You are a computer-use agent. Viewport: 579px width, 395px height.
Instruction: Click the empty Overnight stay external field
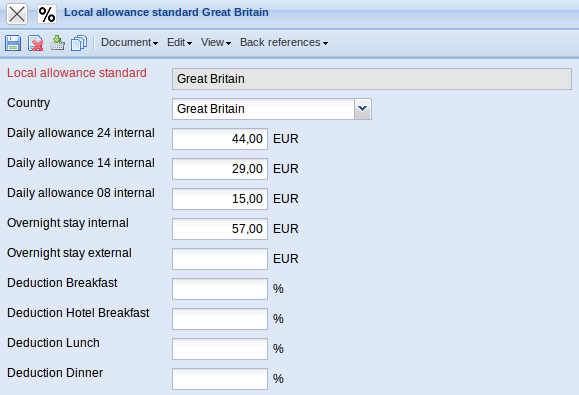(x=220, y=259)
